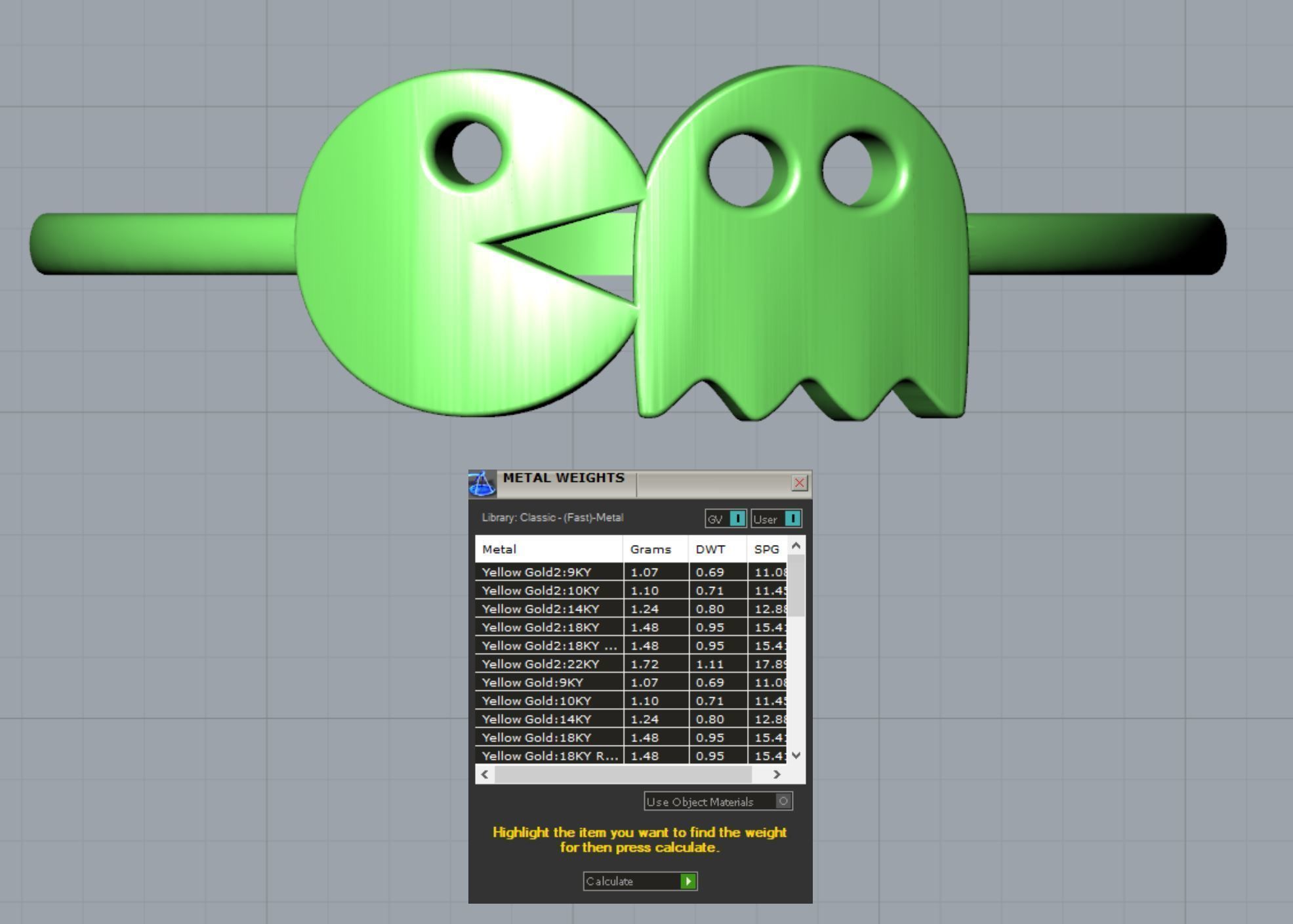
Task: Close the Metal Weights dialog
Action: [799, 483]
